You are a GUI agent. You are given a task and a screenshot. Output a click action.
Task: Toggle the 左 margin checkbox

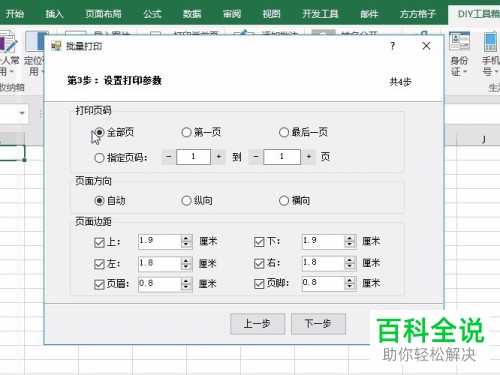pyautogui.click(x=99, y=264)
